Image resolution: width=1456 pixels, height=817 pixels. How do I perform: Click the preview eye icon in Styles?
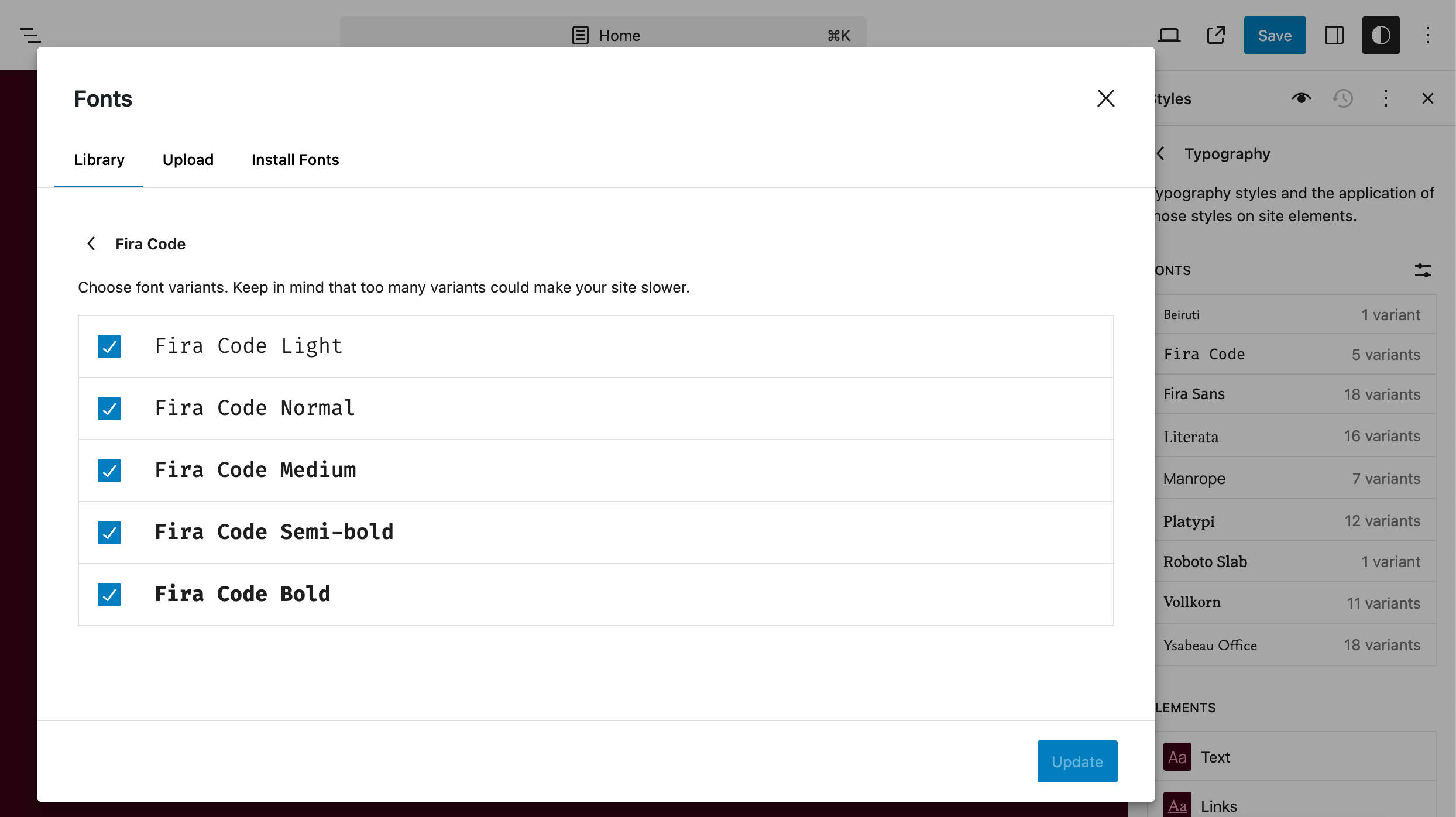coord(1301,98)
